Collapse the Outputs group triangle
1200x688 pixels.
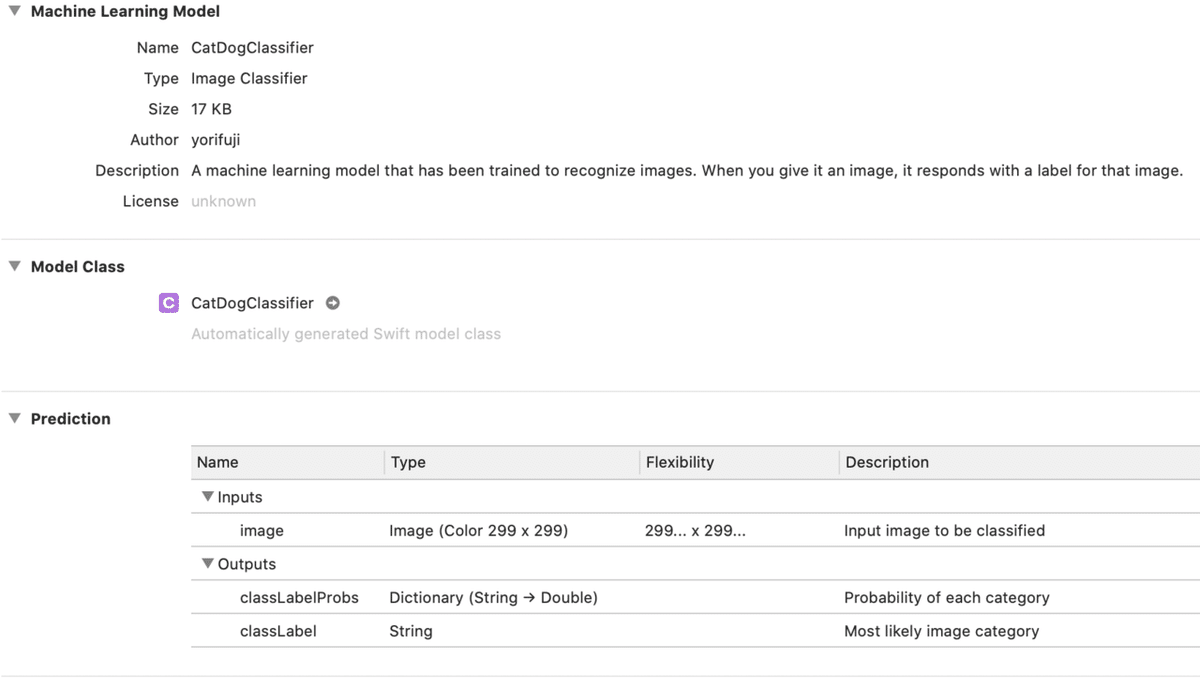[207, 564]
